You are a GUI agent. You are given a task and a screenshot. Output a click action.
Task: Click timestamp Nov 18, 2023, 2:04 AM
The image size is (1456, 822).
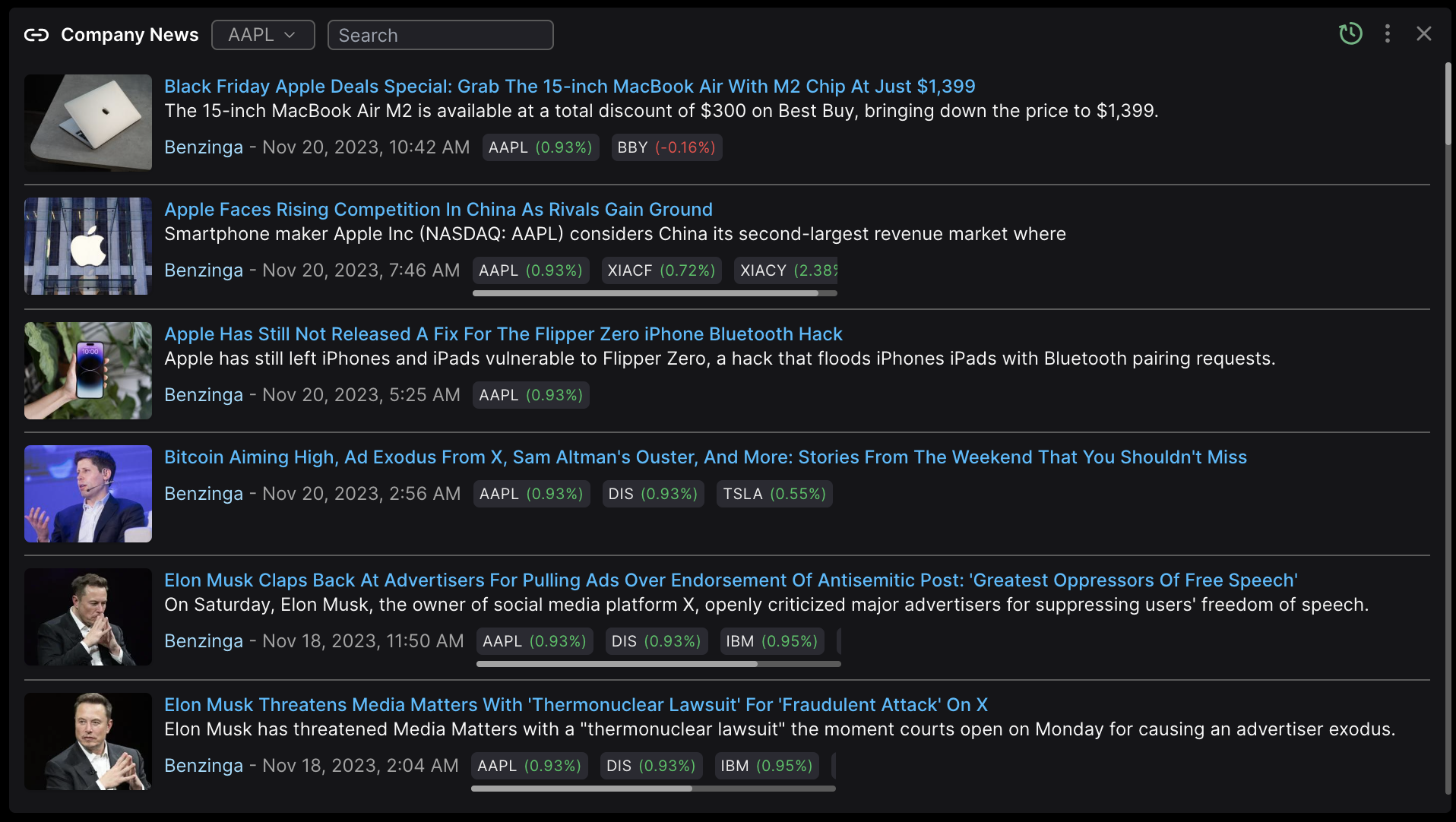360,766
